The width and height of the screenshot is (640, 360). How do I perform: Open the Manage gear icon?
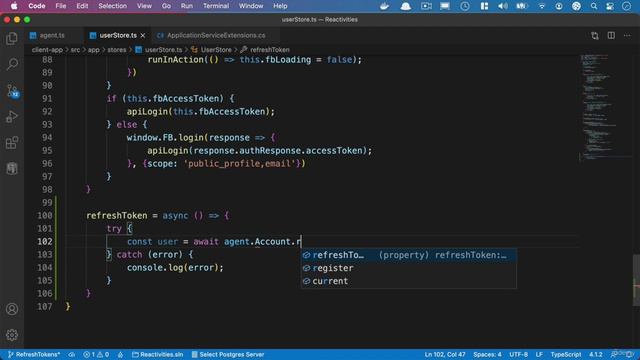(12, 335)
